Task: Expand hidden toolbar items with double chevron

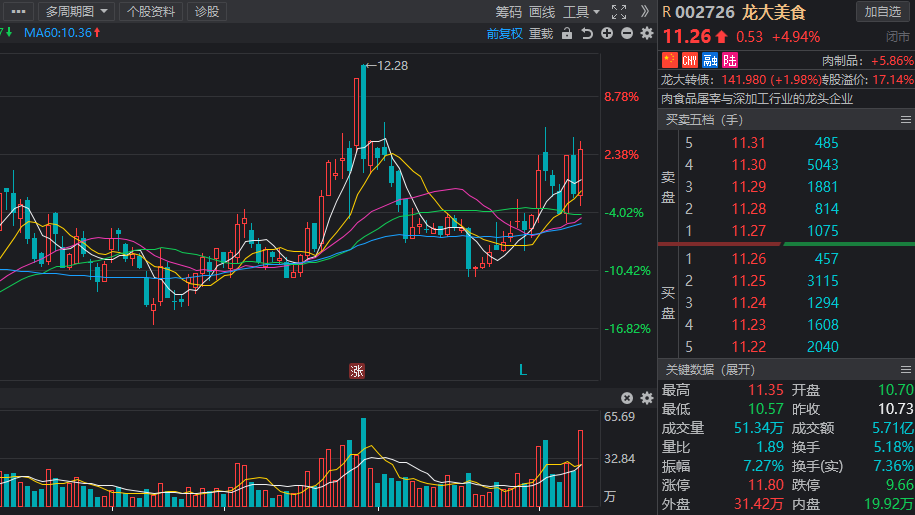Action: (645, 12)
